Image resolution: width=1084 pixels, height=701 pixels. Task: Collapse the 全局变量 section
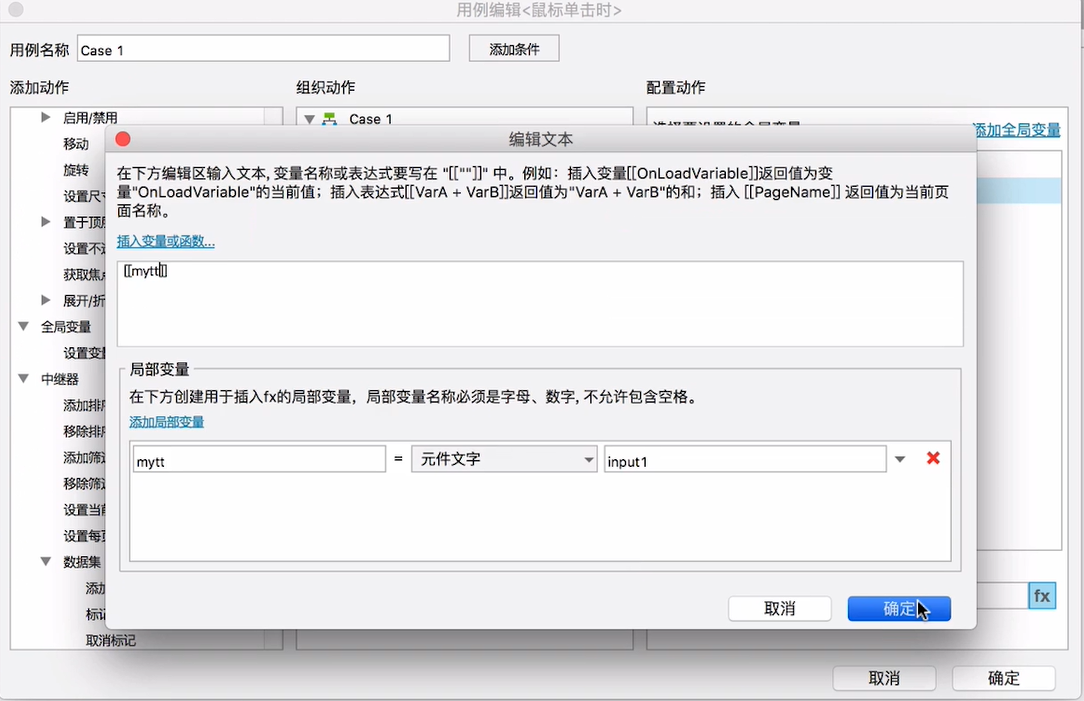24,326
